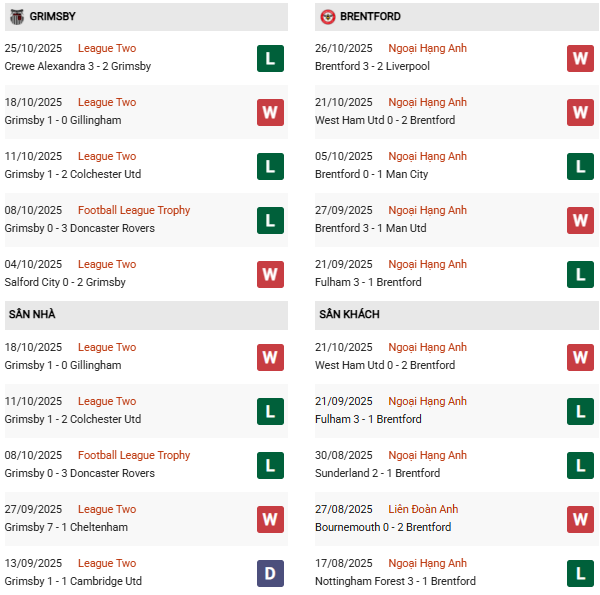Click the W badge for Bournemouth 0-2 Brentford
The height and width of the screenshot is (595, 600).
point(581,519)
